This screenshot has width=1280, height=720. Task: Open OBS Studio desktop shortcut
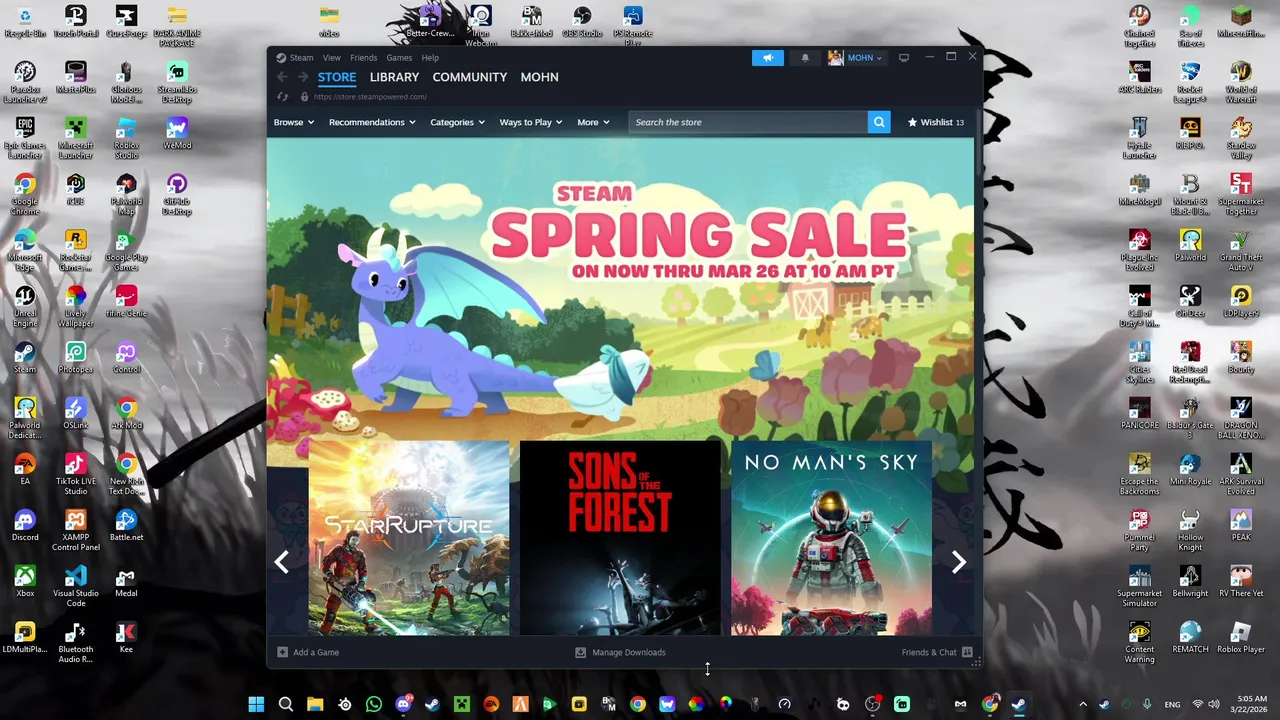pos(582,21)
